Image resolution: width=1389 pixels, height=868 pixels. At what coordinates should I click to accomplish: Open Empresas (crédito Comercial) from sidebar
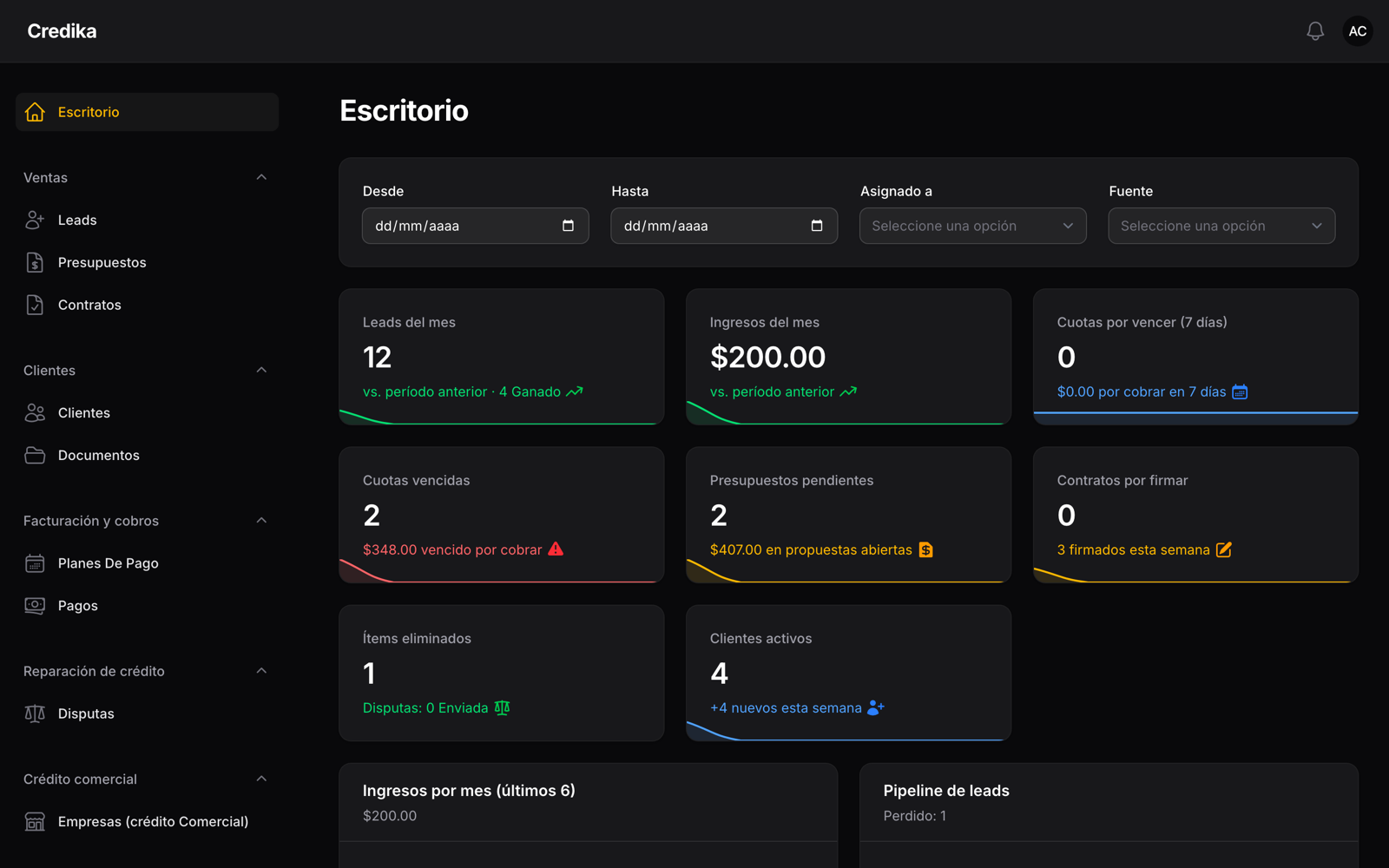[x=147, y=821]
